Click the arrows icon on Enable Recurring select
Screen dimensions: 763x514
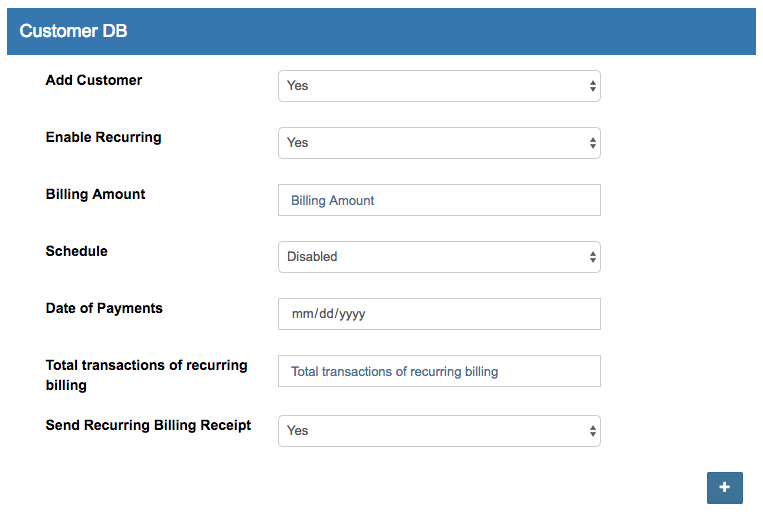pos(592,143)
